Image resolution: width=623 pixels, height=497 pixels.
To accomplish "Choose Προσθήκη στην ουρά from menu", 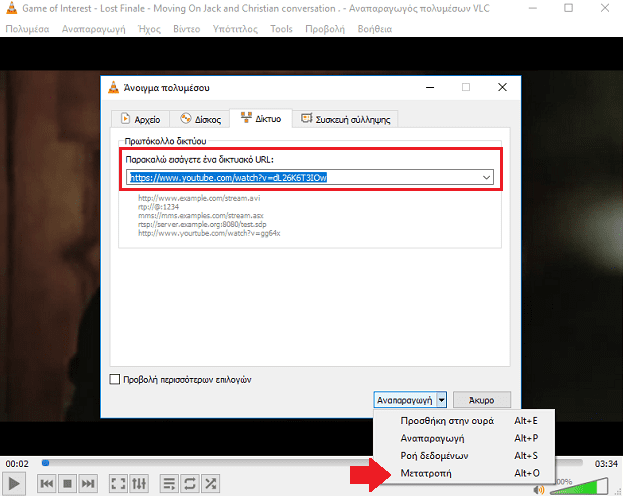I will click(464, 421).
